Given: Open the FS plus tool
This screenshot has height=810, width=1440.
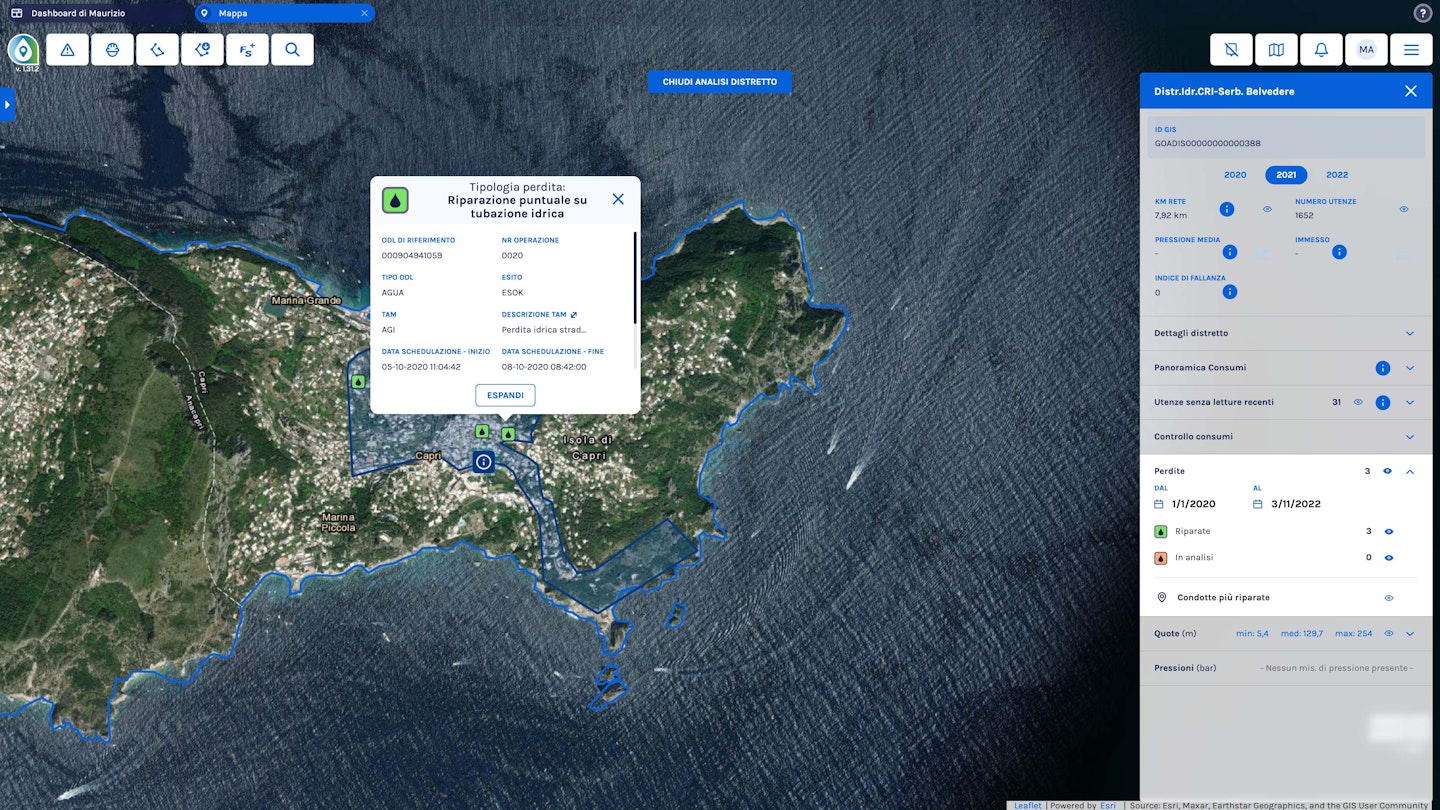Looking at the screenshot, I should coord(247,50).
